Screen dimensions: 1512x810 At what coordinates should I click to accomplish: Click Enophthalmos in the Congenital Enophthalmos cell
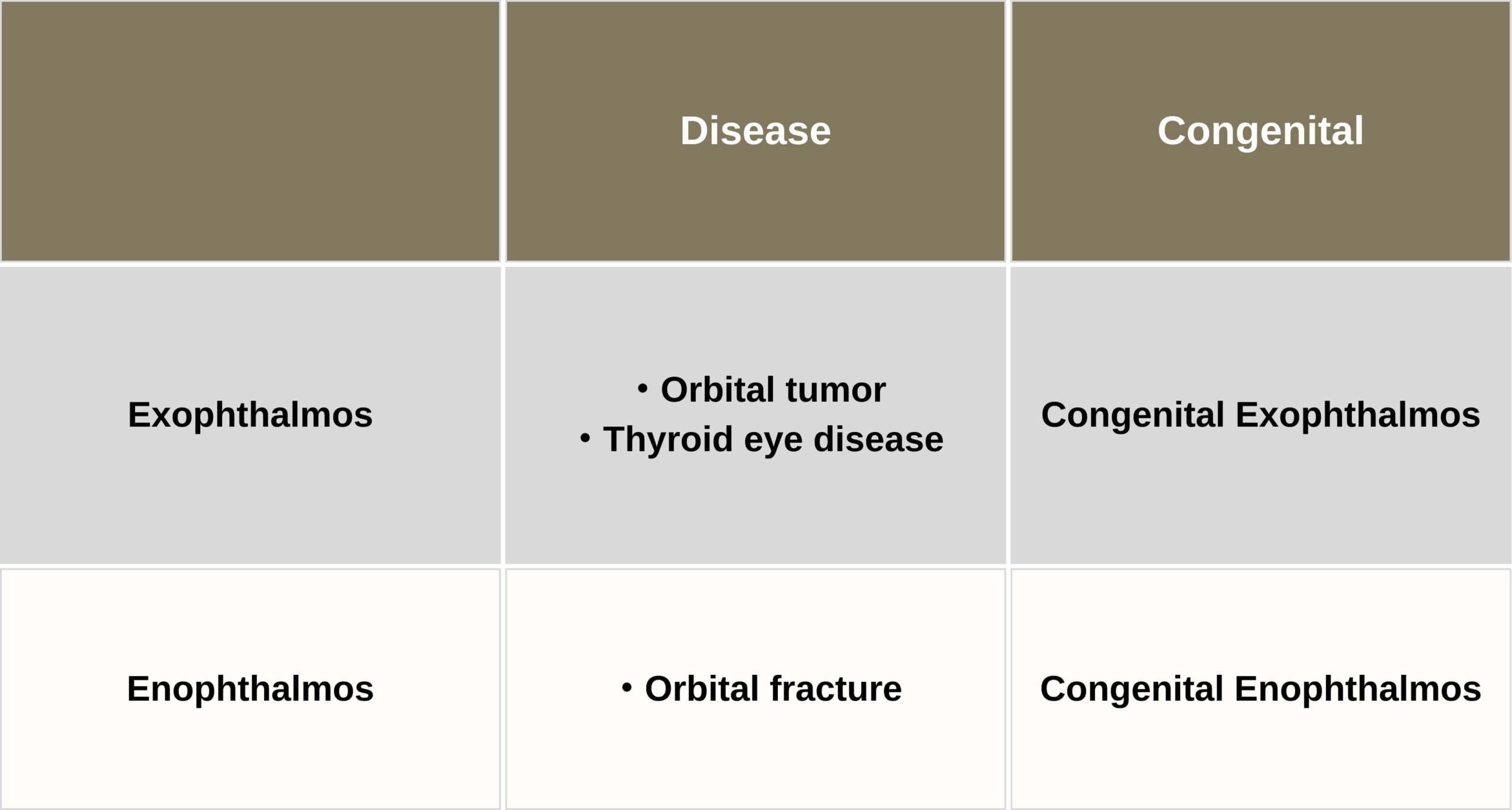coord(1357,689)
